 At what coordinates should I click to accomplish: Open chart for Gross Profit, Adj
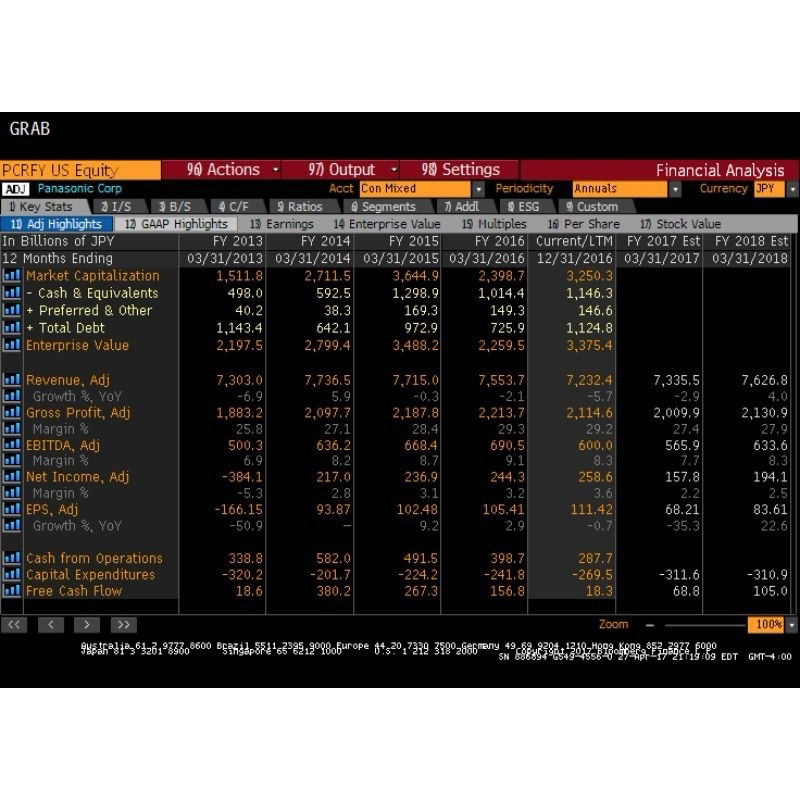coord(11,412)
